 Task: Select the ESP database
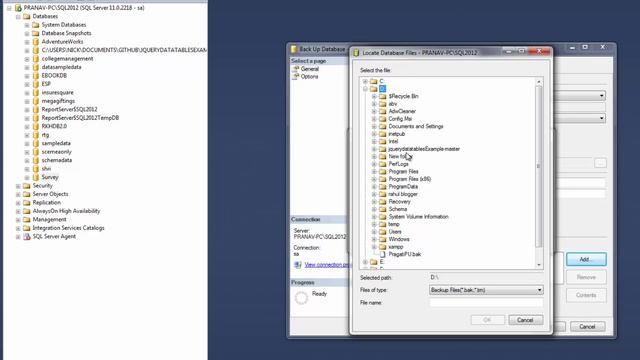tap(46, 84)
